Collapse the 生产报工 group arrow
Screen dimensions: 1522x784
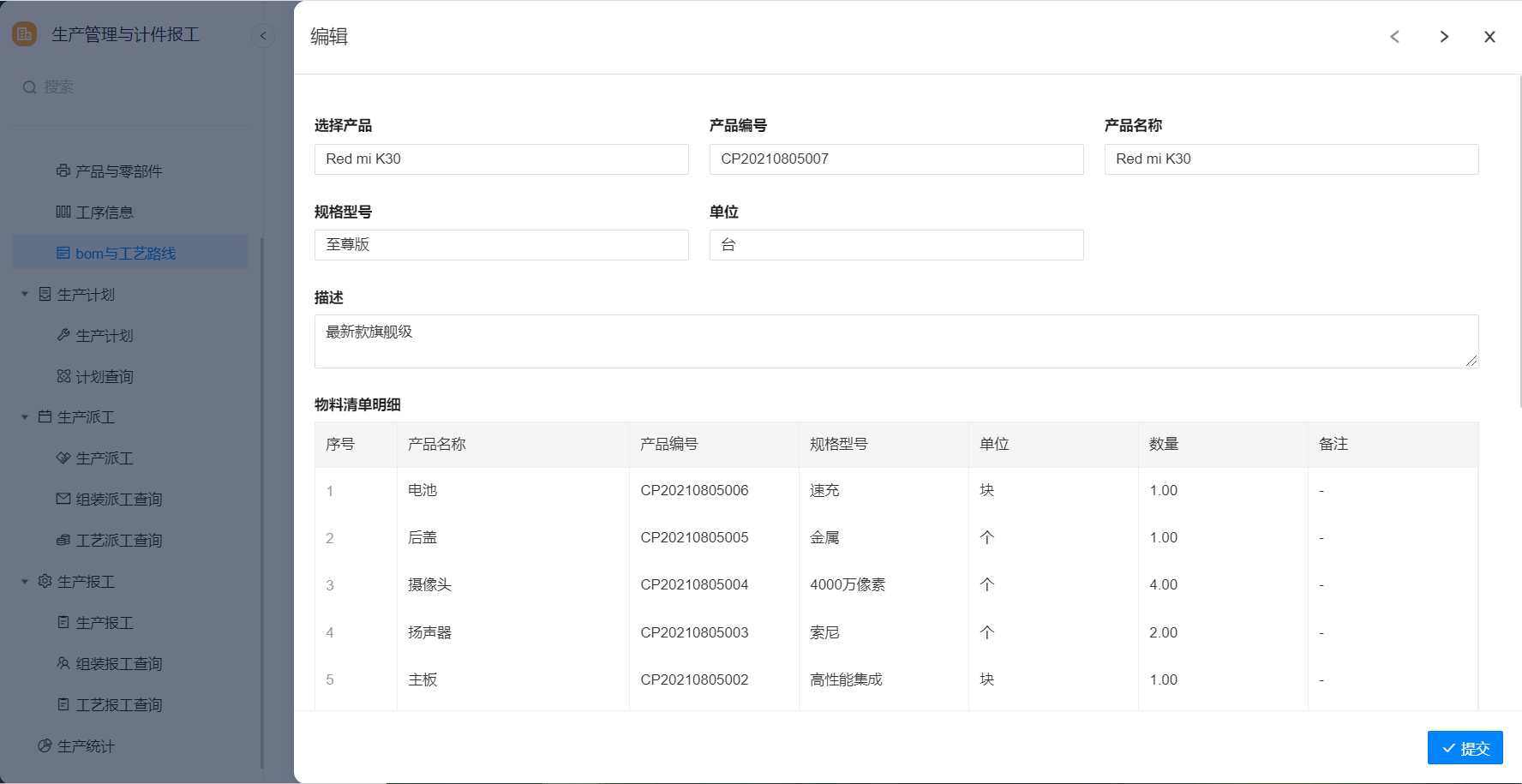[x=25, y=582]
